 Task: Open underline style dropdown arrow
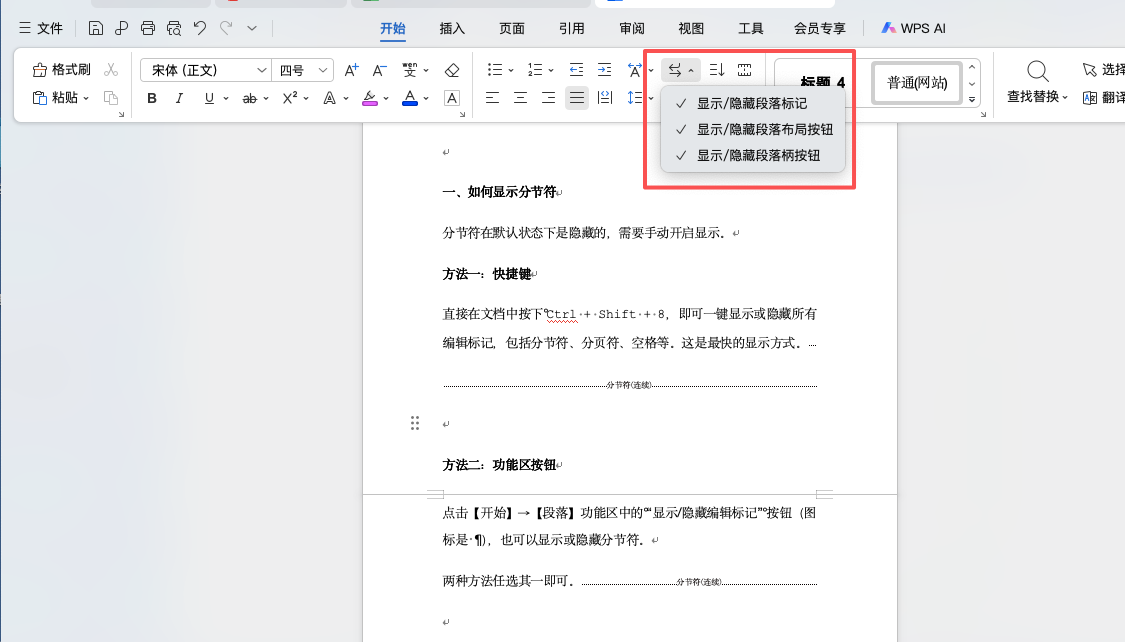coord(225,98)
